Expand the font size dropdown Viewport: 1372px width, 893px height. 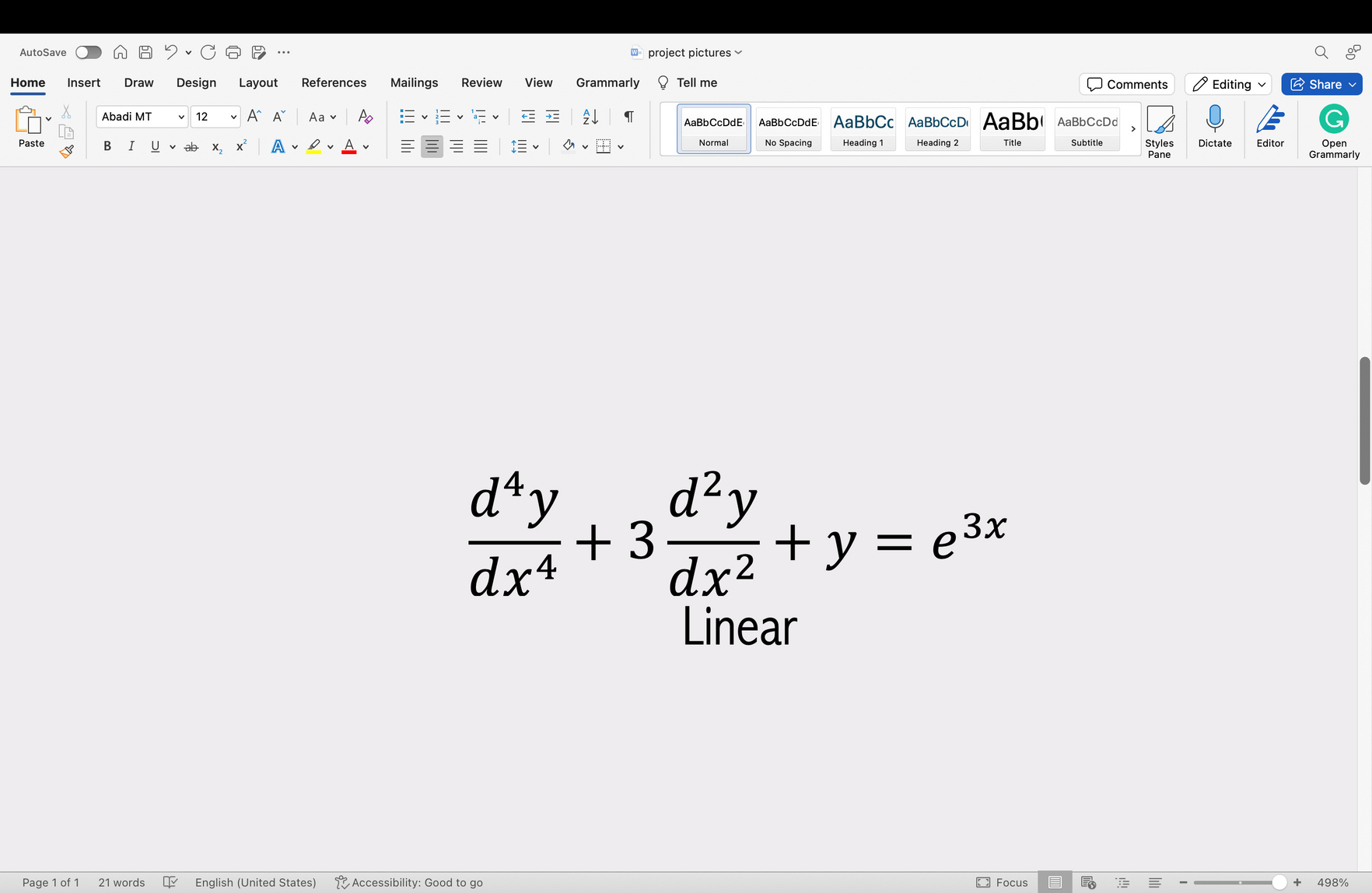click(233, 117)
